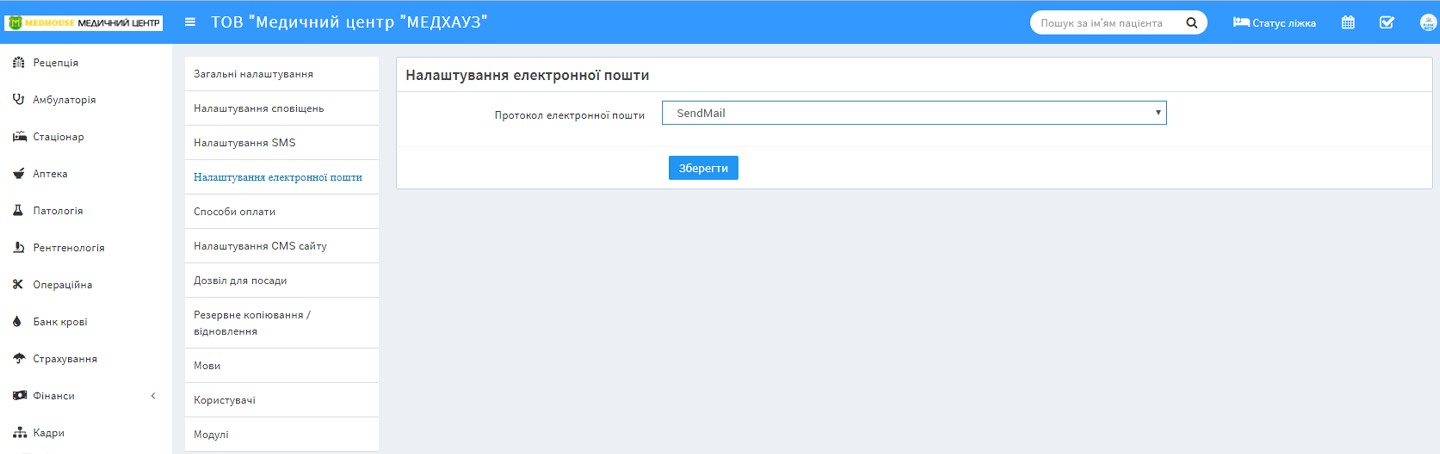The height and width of the screenshot is (454, 1440).
Task: Open the calendar icon in header
Action: (1348, 22)
